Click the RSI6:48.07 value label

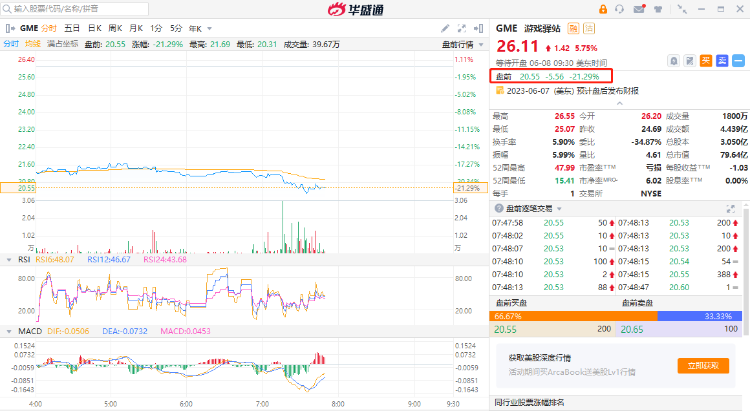pos(55,259)
